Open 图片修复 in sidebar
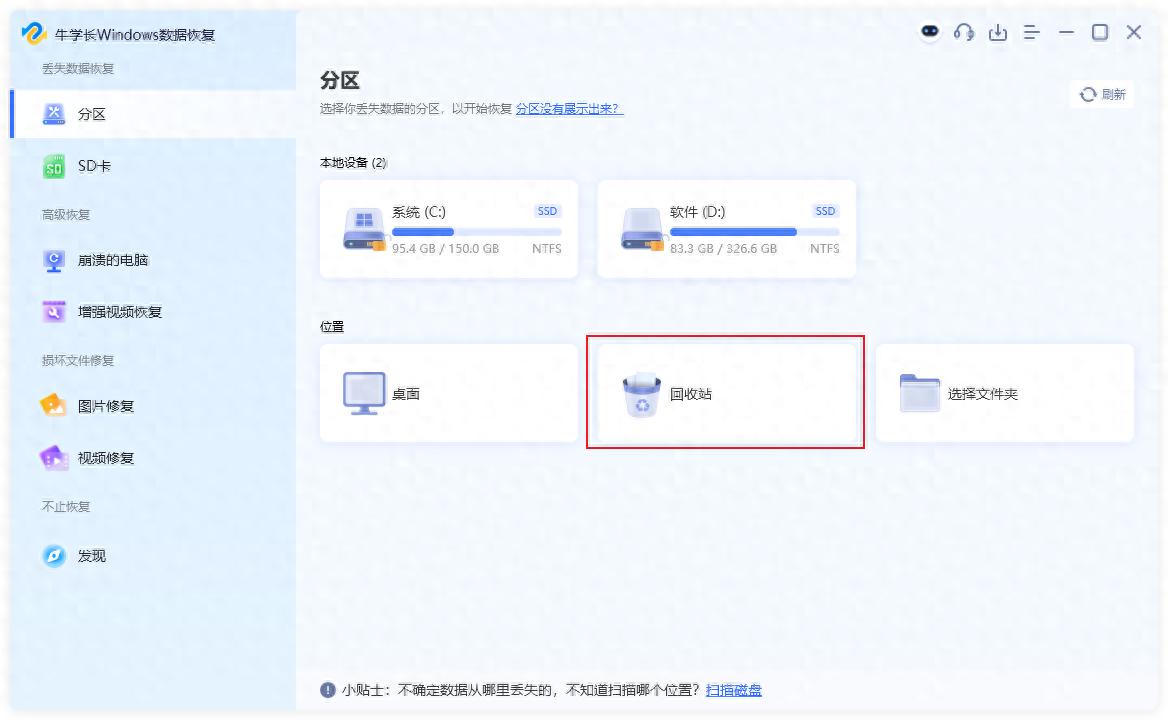The image size is (1168, 720). click(153, 406)
